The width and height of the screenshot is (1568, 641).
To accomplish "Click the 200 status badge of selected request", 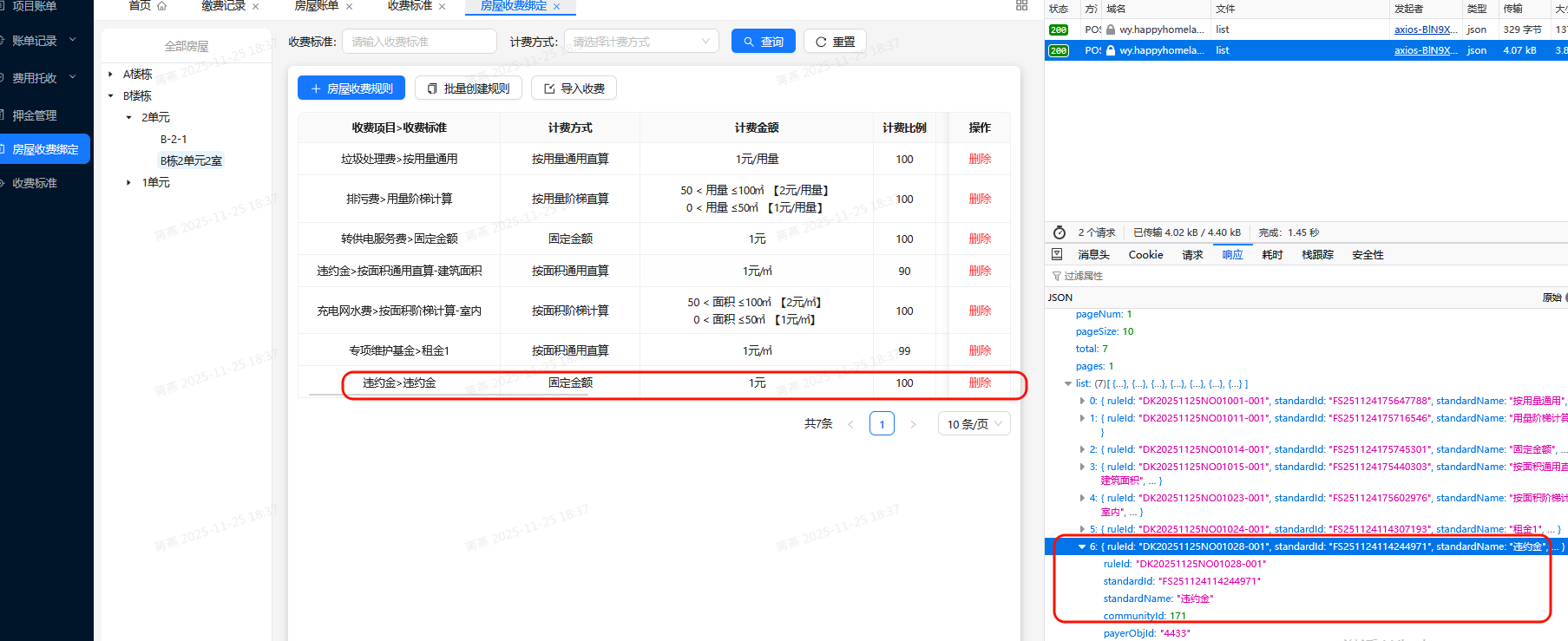I will [1059, 50].
